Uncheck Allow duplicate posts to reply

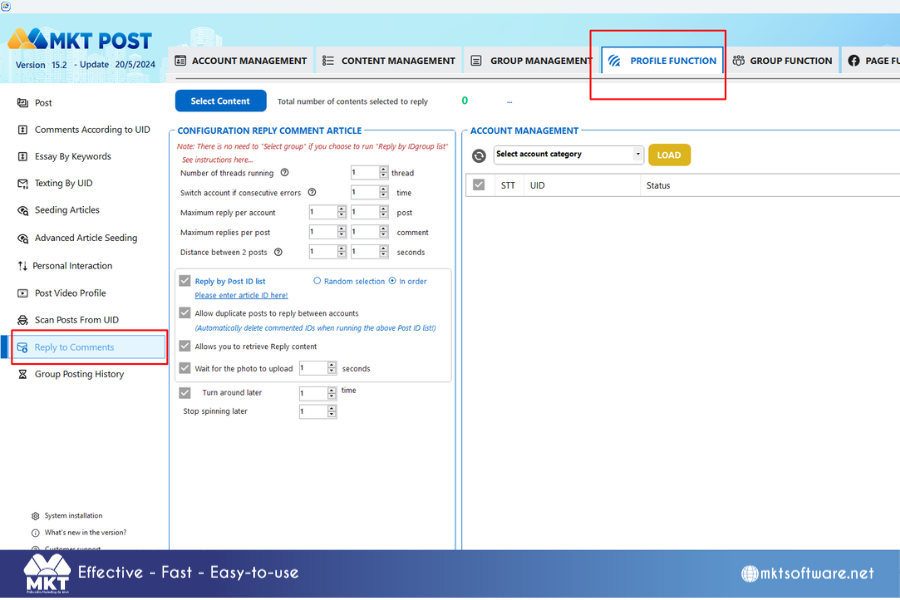(185, 313)
